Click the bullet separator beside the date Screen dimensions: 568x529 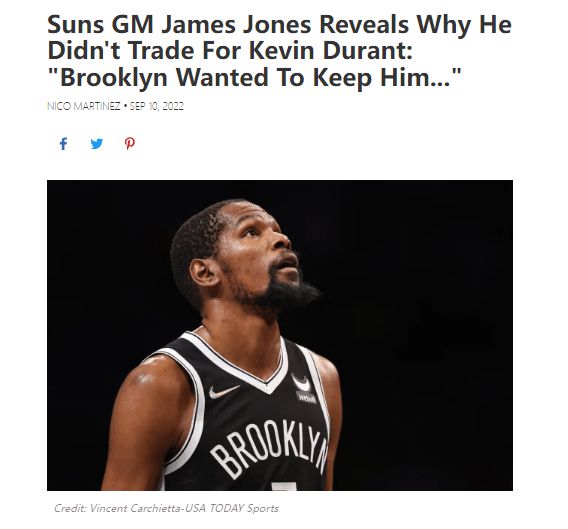[125, 106]
